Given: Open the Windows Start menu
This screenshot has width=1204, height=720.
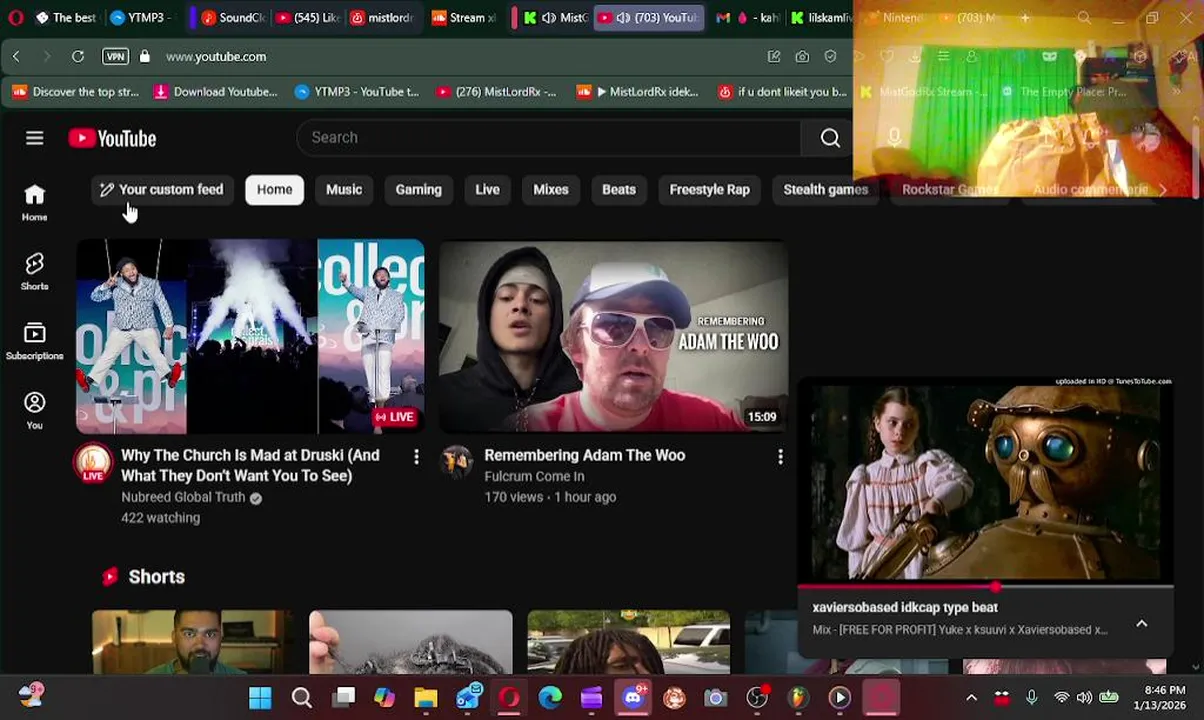Looking at the screenshot, I should (x=260, y=697).
